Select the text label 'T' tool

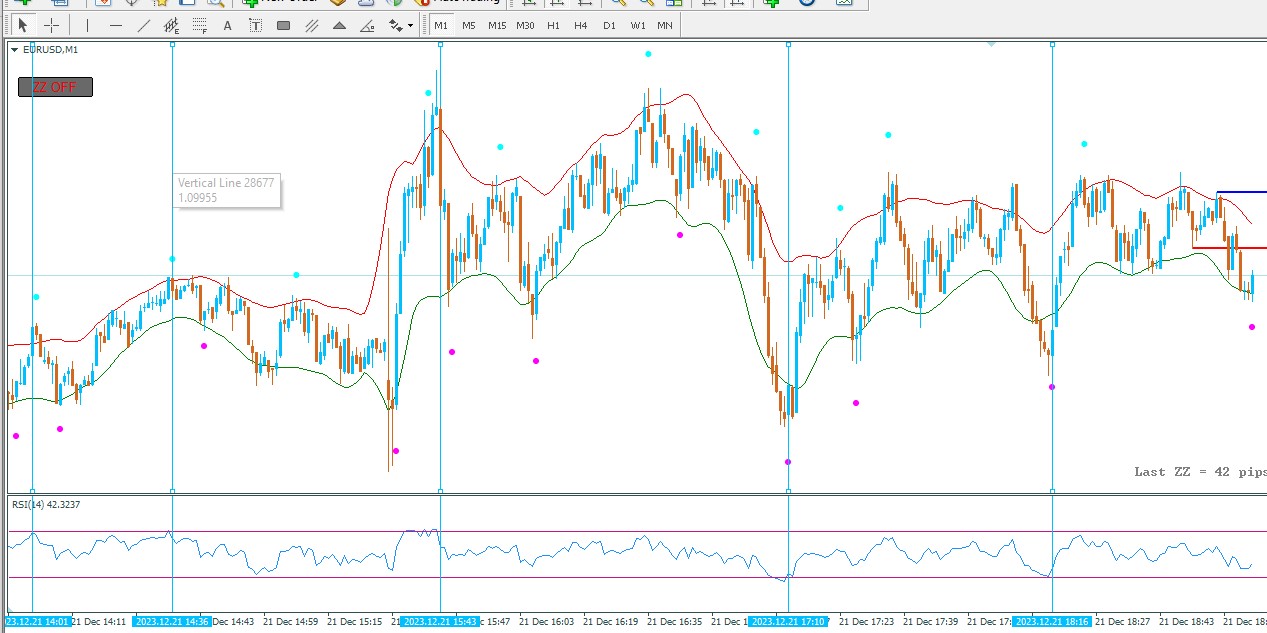pos(255,25)
